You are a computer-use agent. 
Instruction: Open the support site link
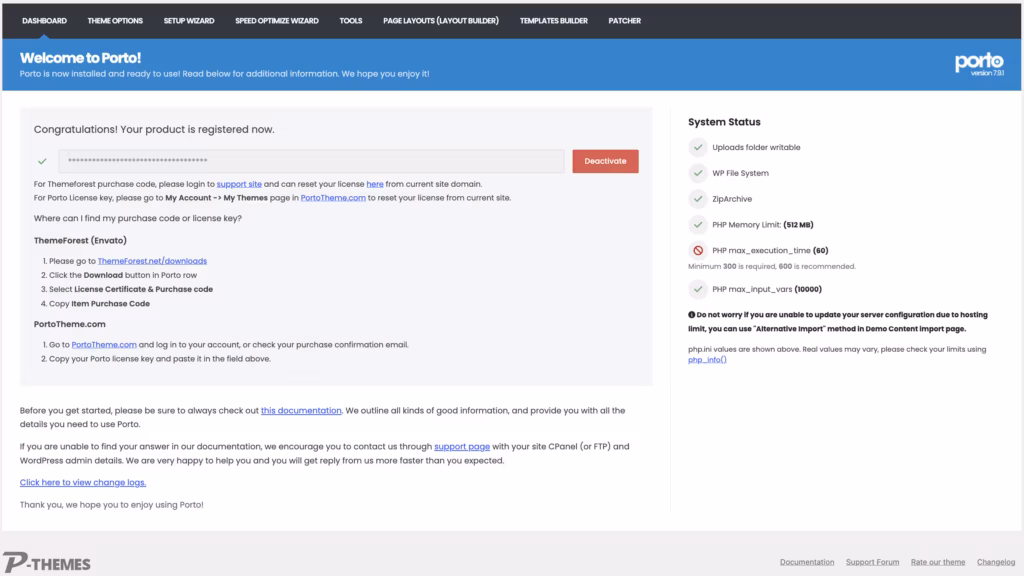click(239, 184)
